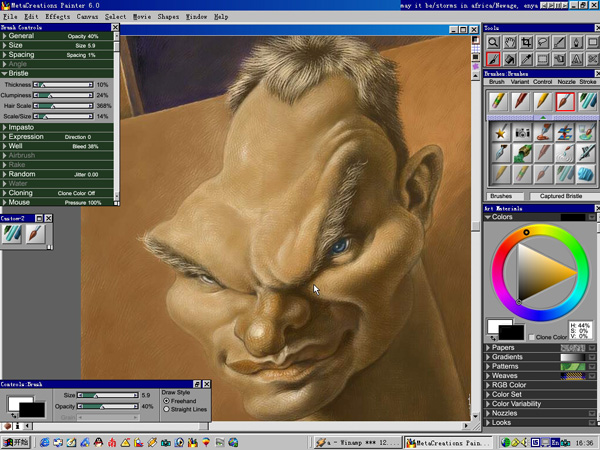Expand the RGB Color section
The height and width of the screenshot is (450, 600).
tap(488, 385)
